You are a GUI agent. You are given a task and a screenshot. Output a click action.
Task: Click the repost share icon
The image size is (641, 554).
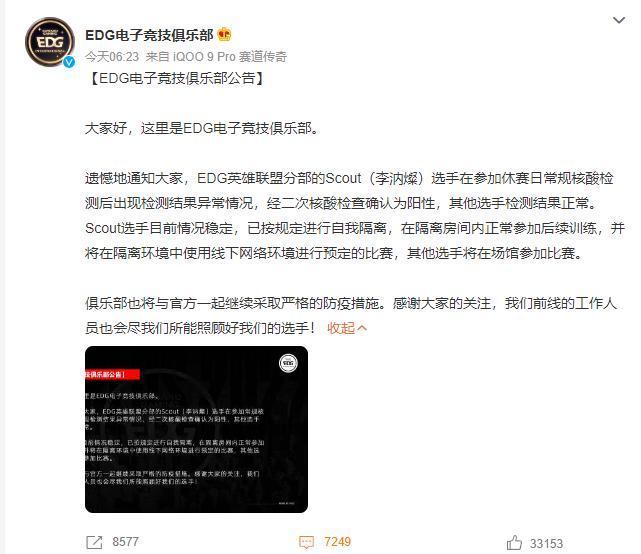coord(94,543)
